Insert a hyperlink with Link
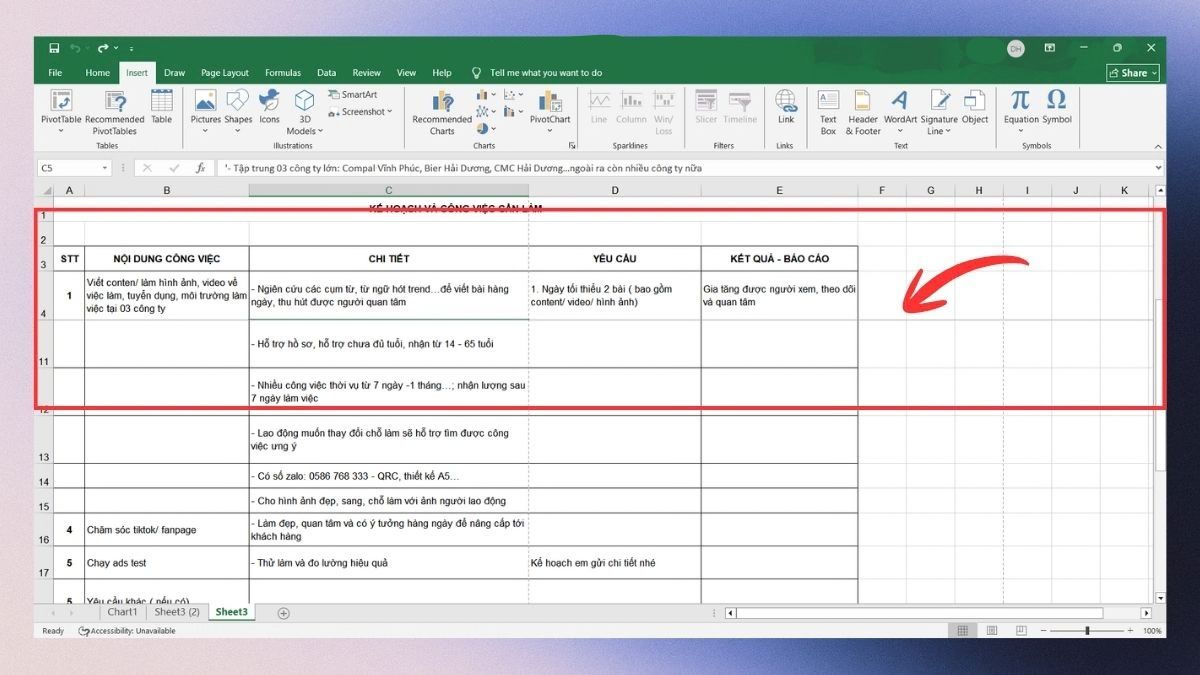Viewport: 1200px width, 675px height. point(786,106)
